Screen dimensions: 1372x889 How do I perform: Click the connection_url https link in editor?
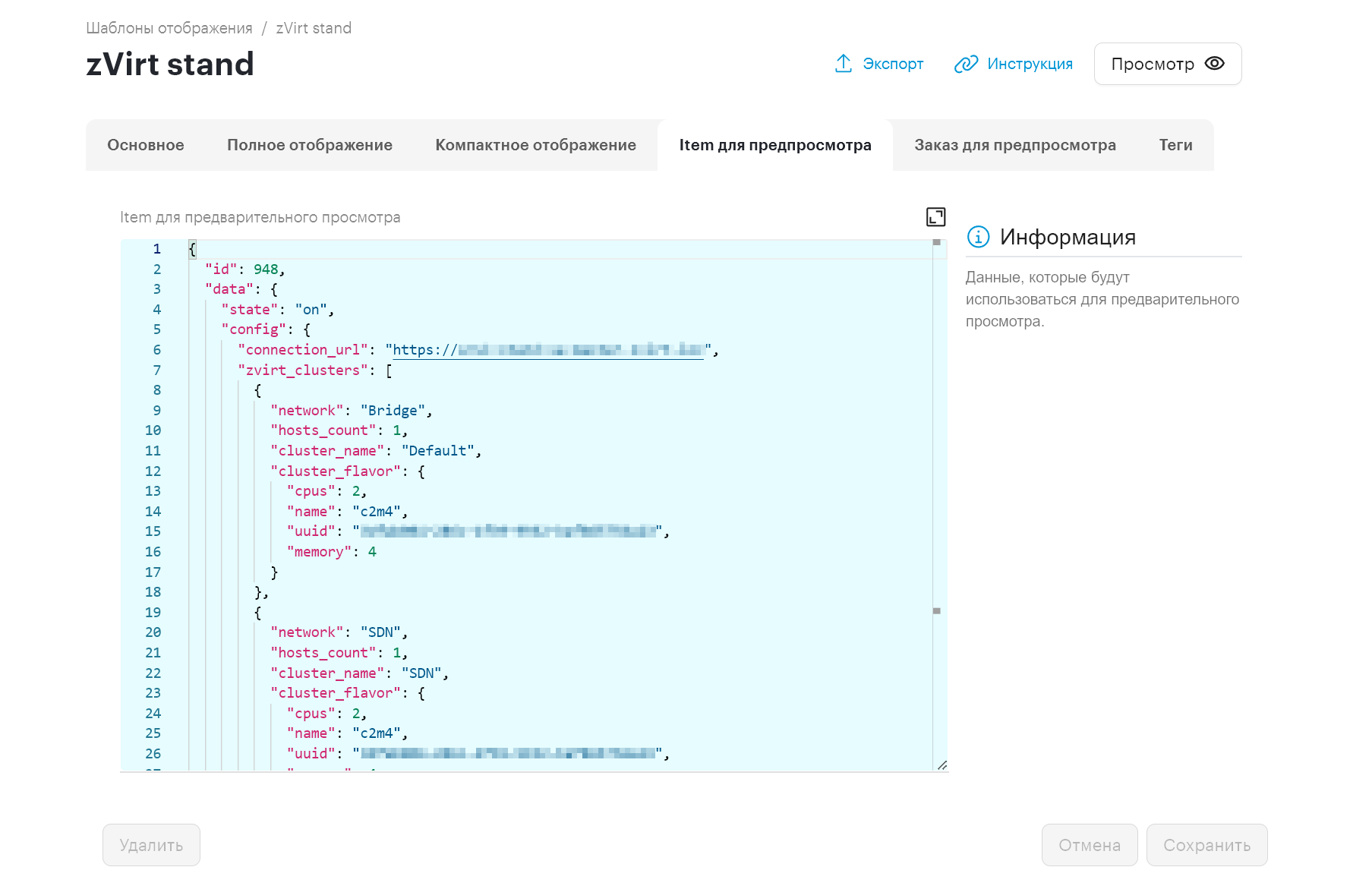548,350
